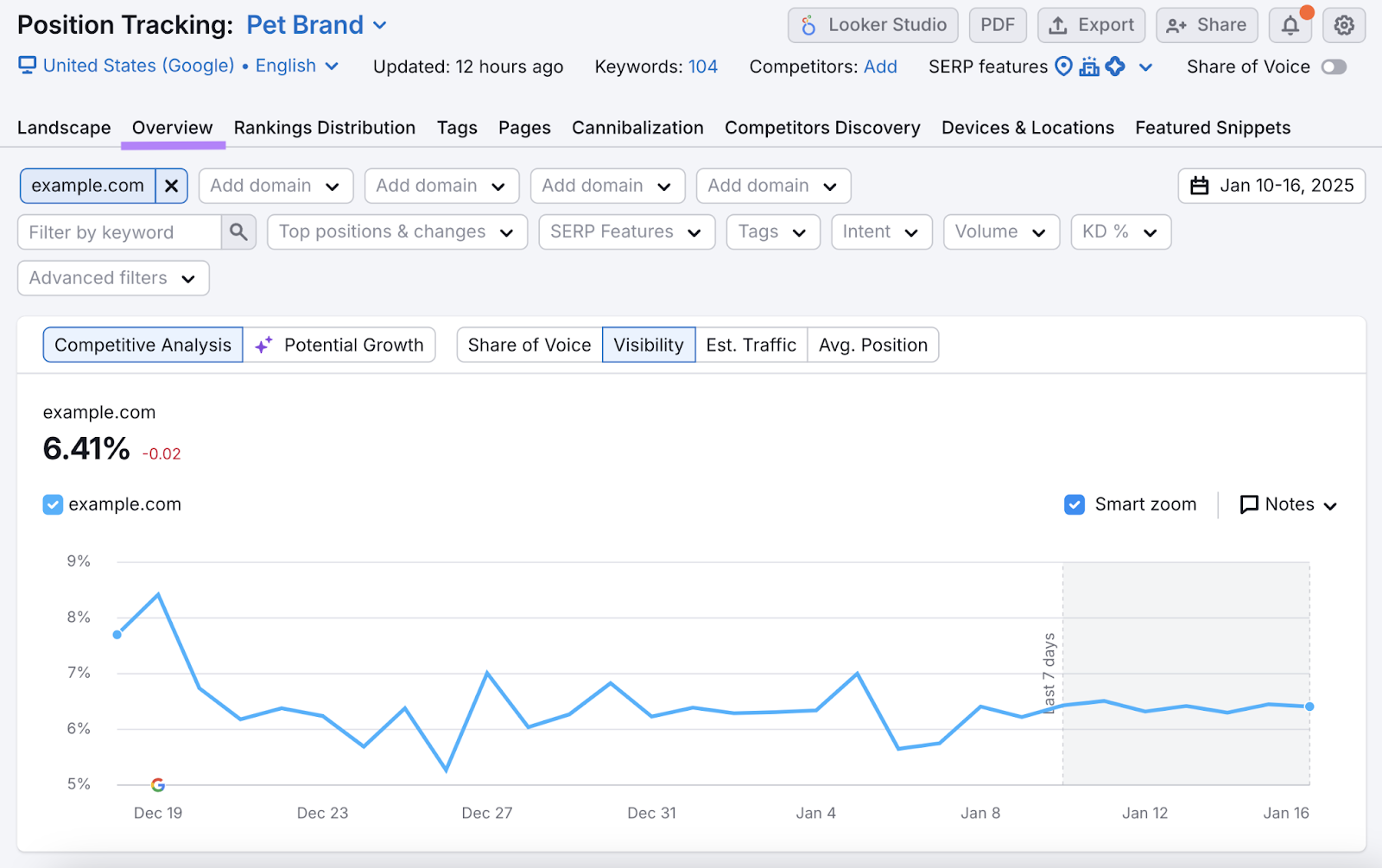Click the keyword search magnifier icon
This screenshot has width=1382, height=868.
click(239, 232)
